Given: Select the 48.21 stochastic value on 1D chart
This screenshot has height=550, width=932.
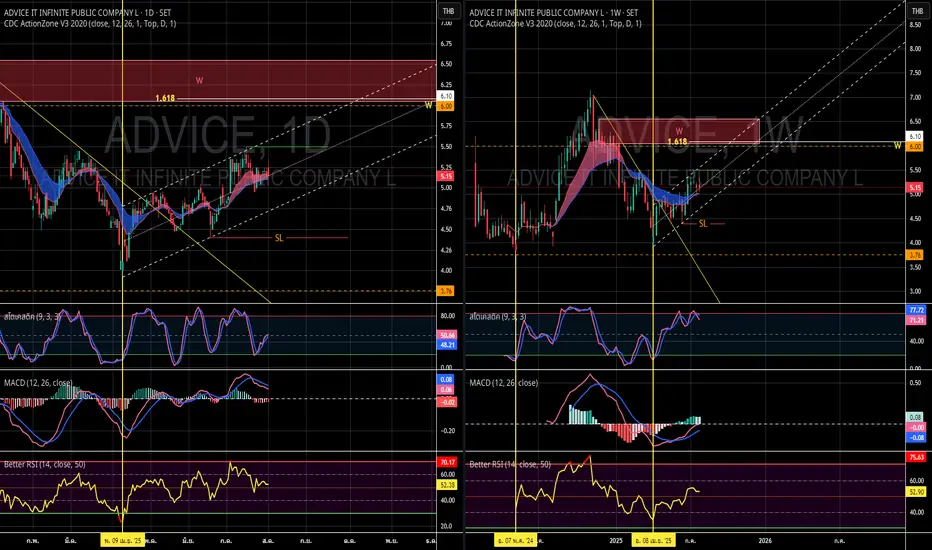Looking at the screenshot, I should click(447, 345).
